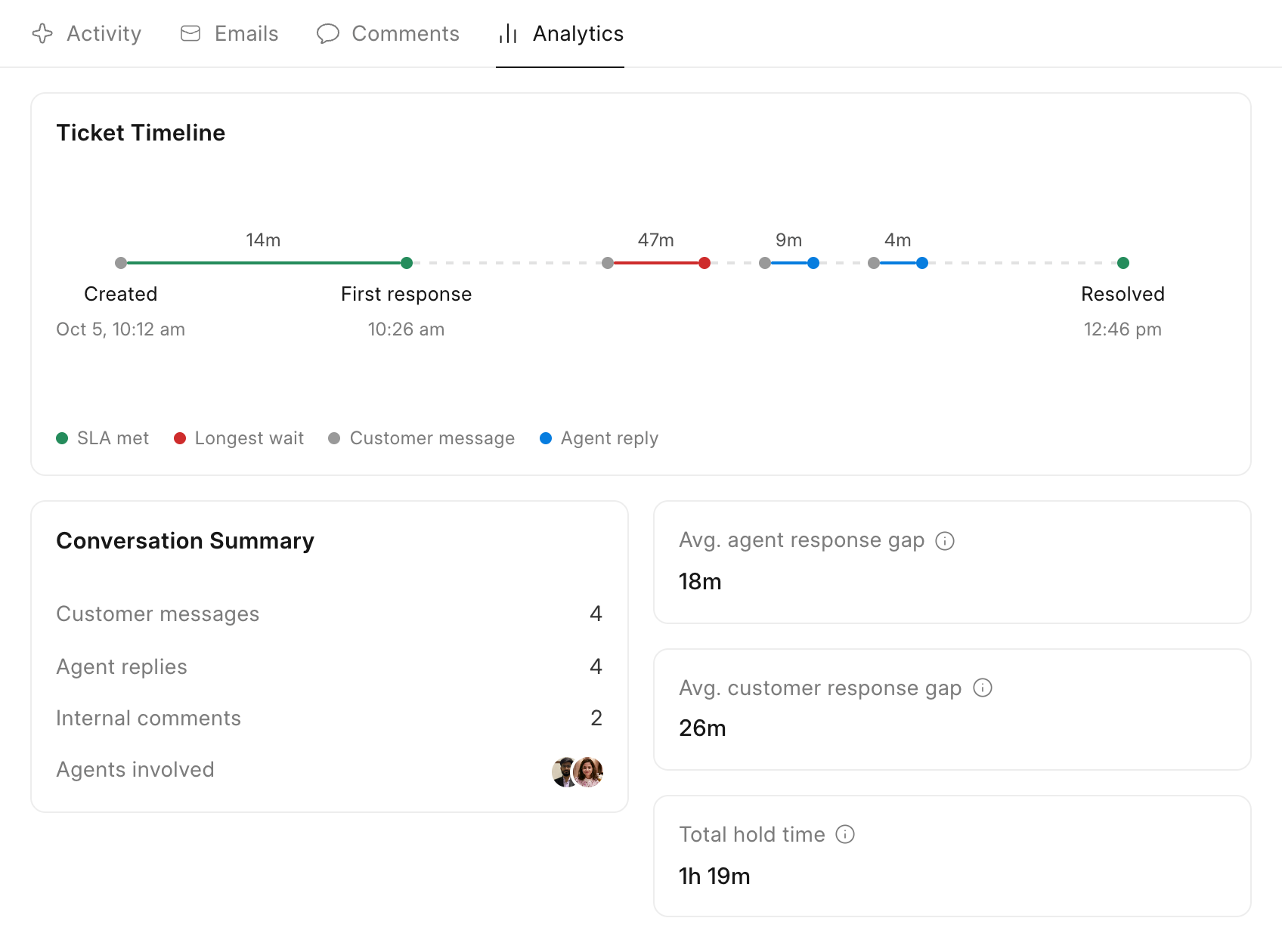The width and height of the screenshot is (1282, 952).
Task: Click the blue agent reply dot ending the 9m segment
Action: [x=813, y=263]
